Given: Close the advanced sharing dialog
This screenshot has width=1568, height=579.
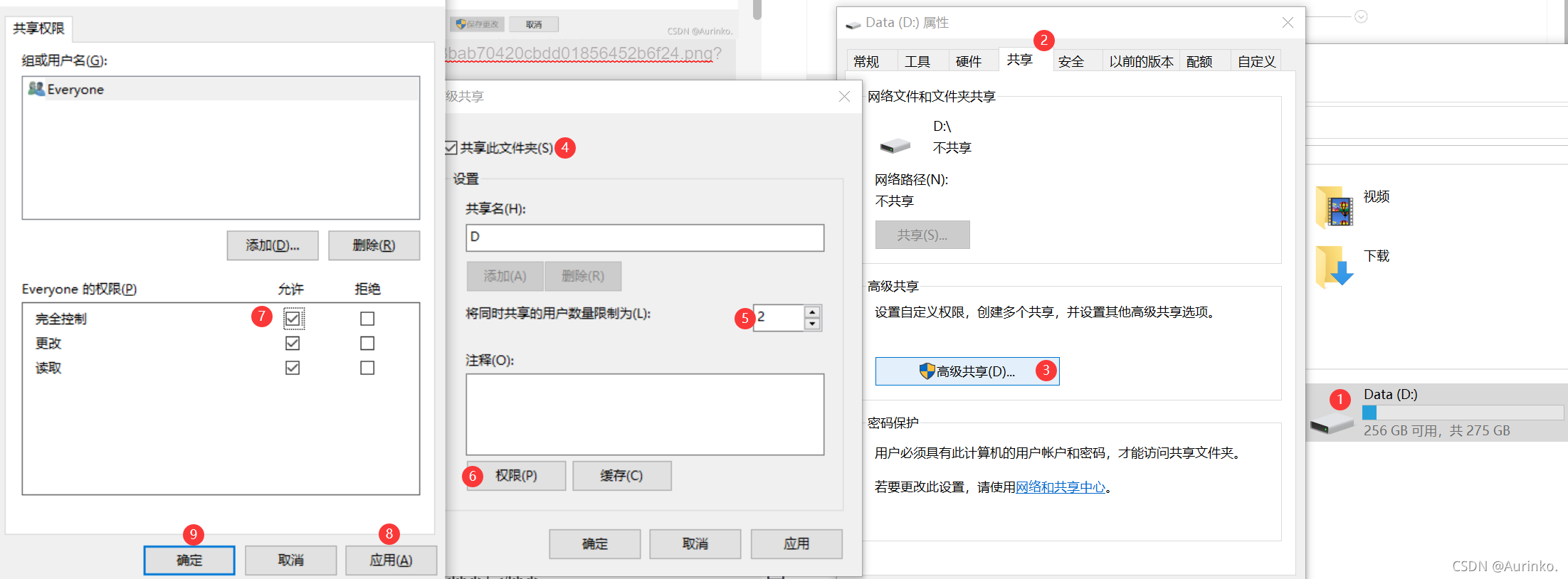Looking at the screenshot, I should [844, 96].
